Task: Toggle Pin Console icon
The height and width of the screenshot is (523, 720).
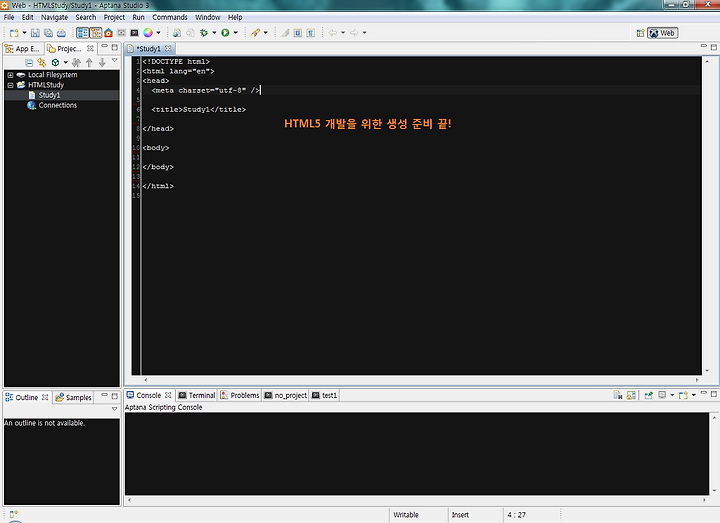Action: coord(648,395)
